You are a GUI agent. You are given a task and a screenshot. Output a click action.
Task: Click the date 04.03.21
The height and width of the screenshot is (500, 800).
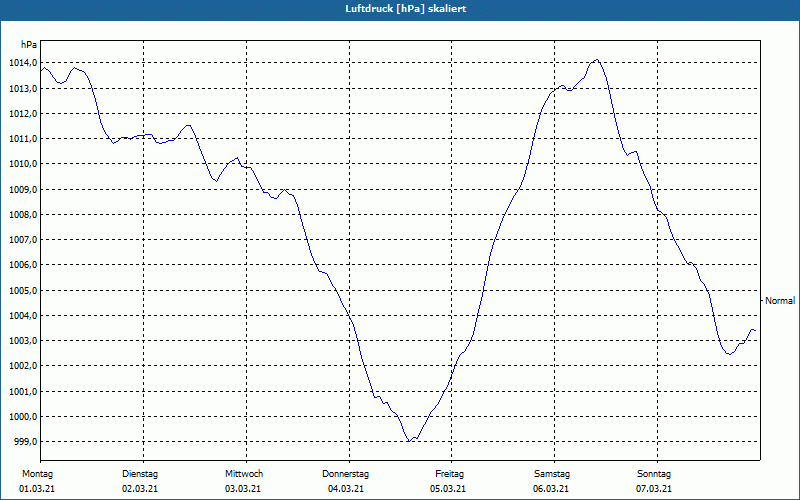345,489
